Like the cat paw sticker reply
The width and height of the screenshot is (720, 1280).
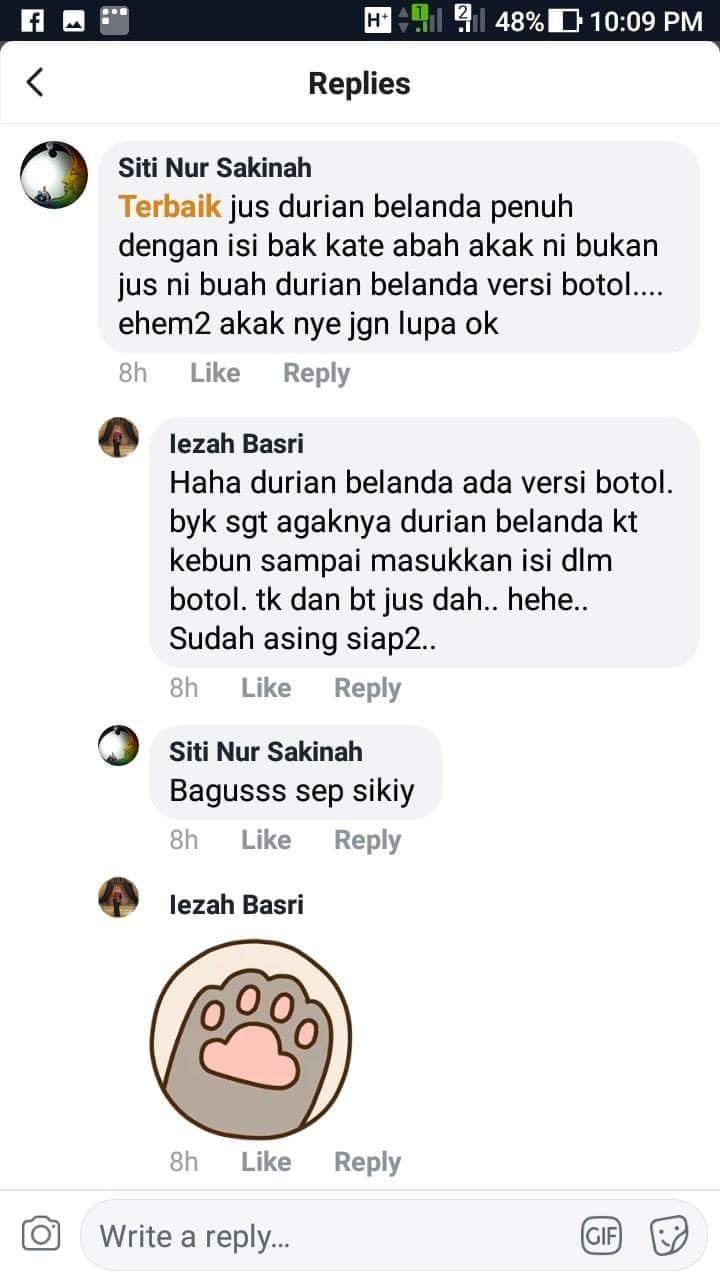[x=266, y=1162]
